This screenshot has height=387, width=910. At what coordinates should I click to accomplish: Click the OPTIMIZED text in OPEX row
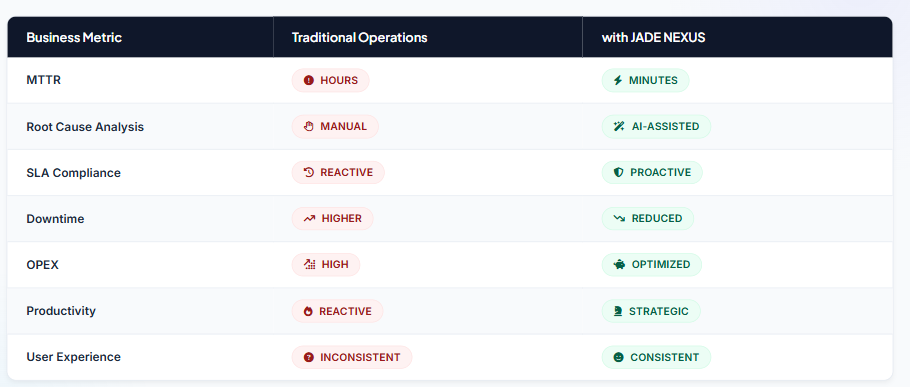pos(661,265)
